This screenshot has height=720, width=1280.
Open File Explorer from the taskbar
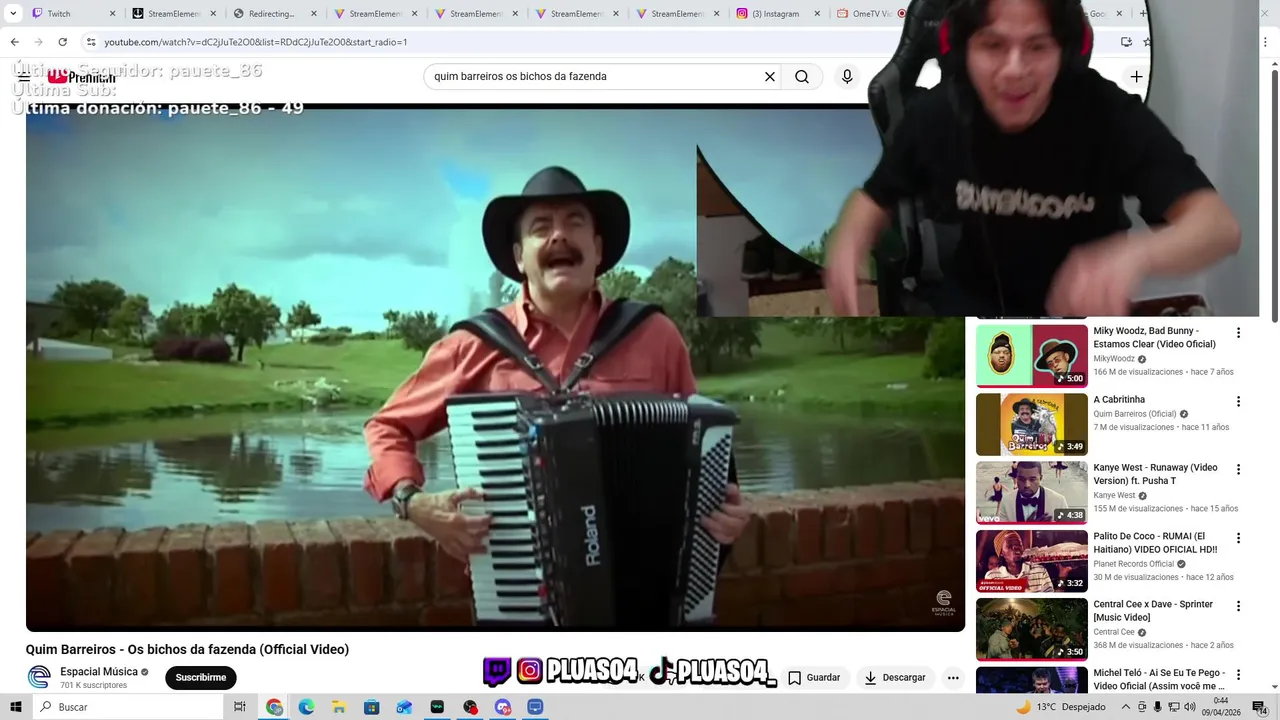[x=339, y=707]
